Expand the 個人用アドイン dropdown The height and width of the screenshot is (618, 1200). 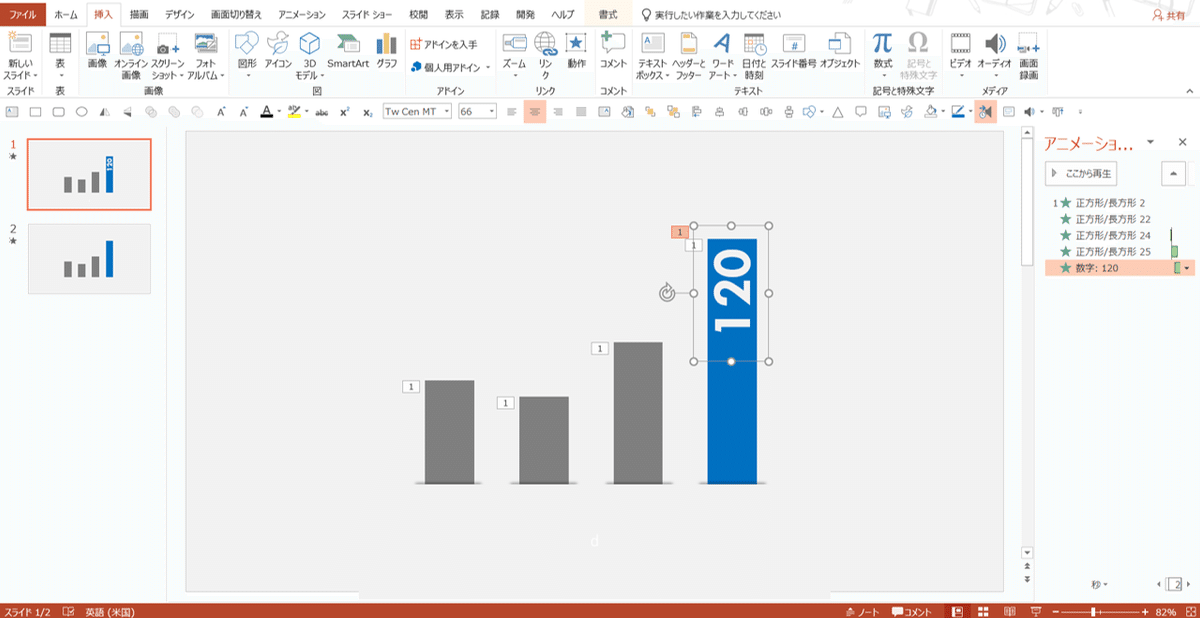pyautogui.click(x=489, y=68)
